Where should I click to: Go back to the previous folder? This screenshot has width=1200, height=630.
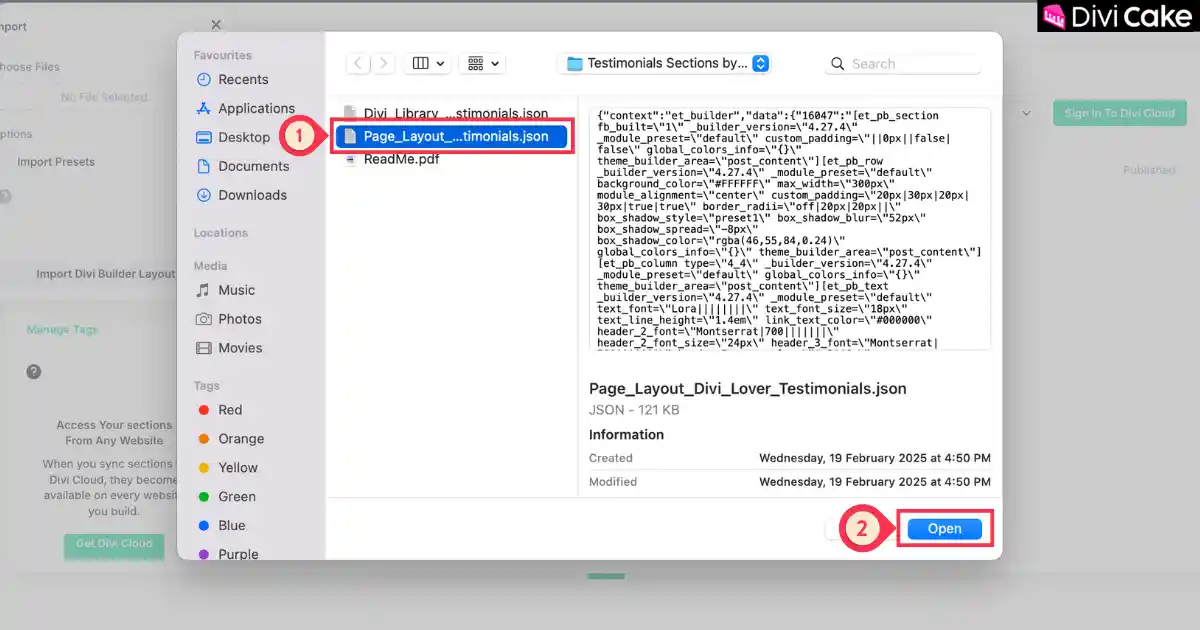pos(358,63)
